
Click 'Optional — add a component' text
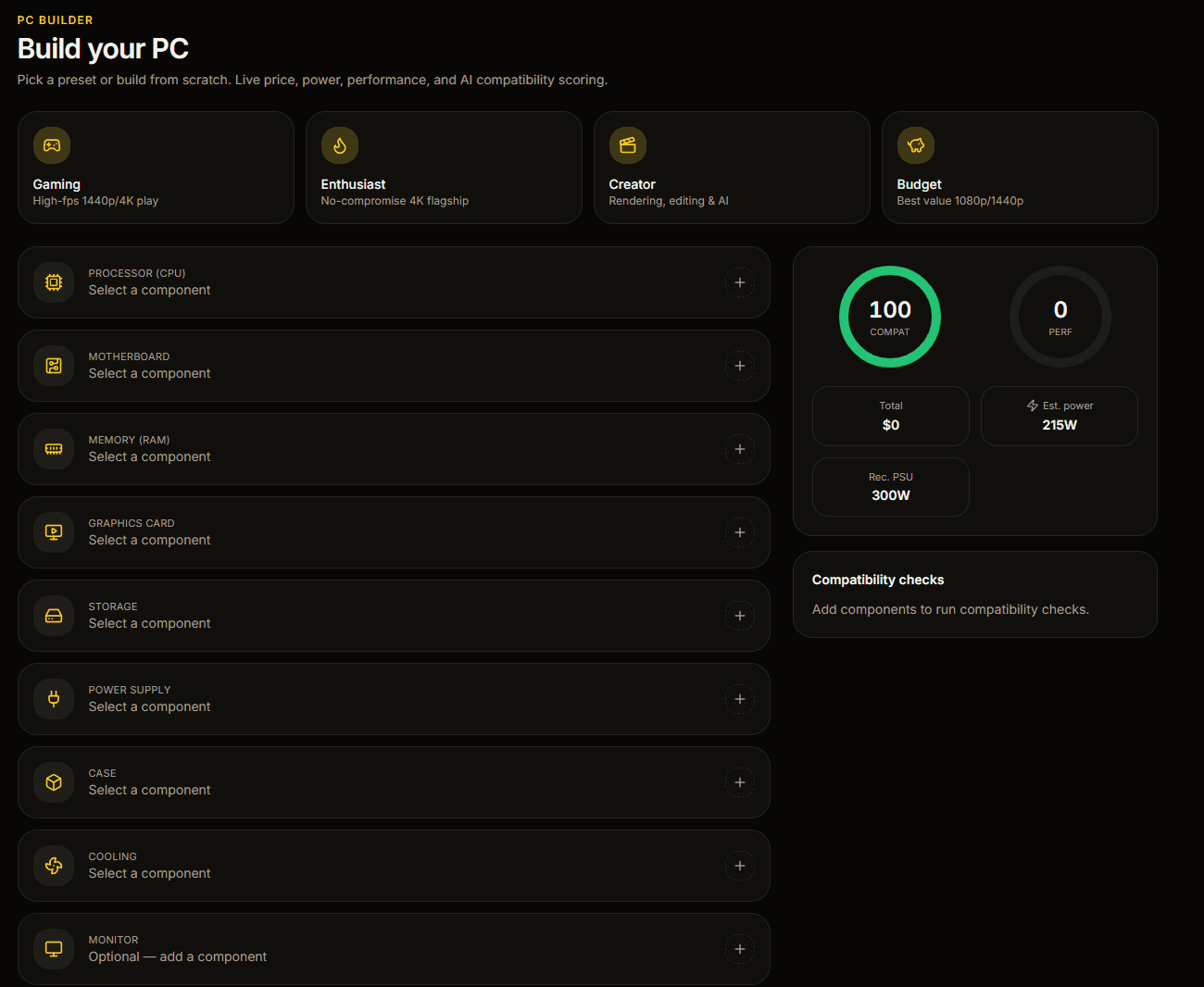click(x=178, y=956)
